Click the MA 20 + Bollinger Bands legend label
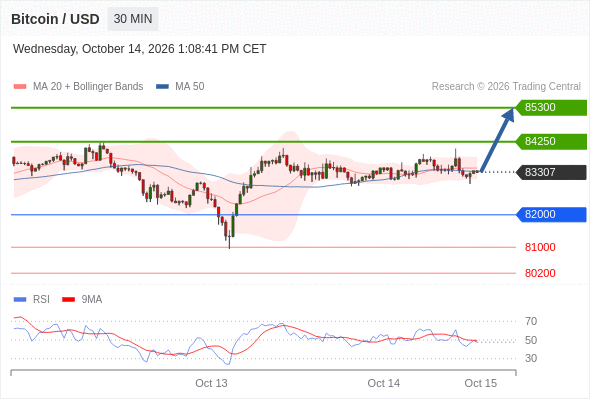 [88, 87]
